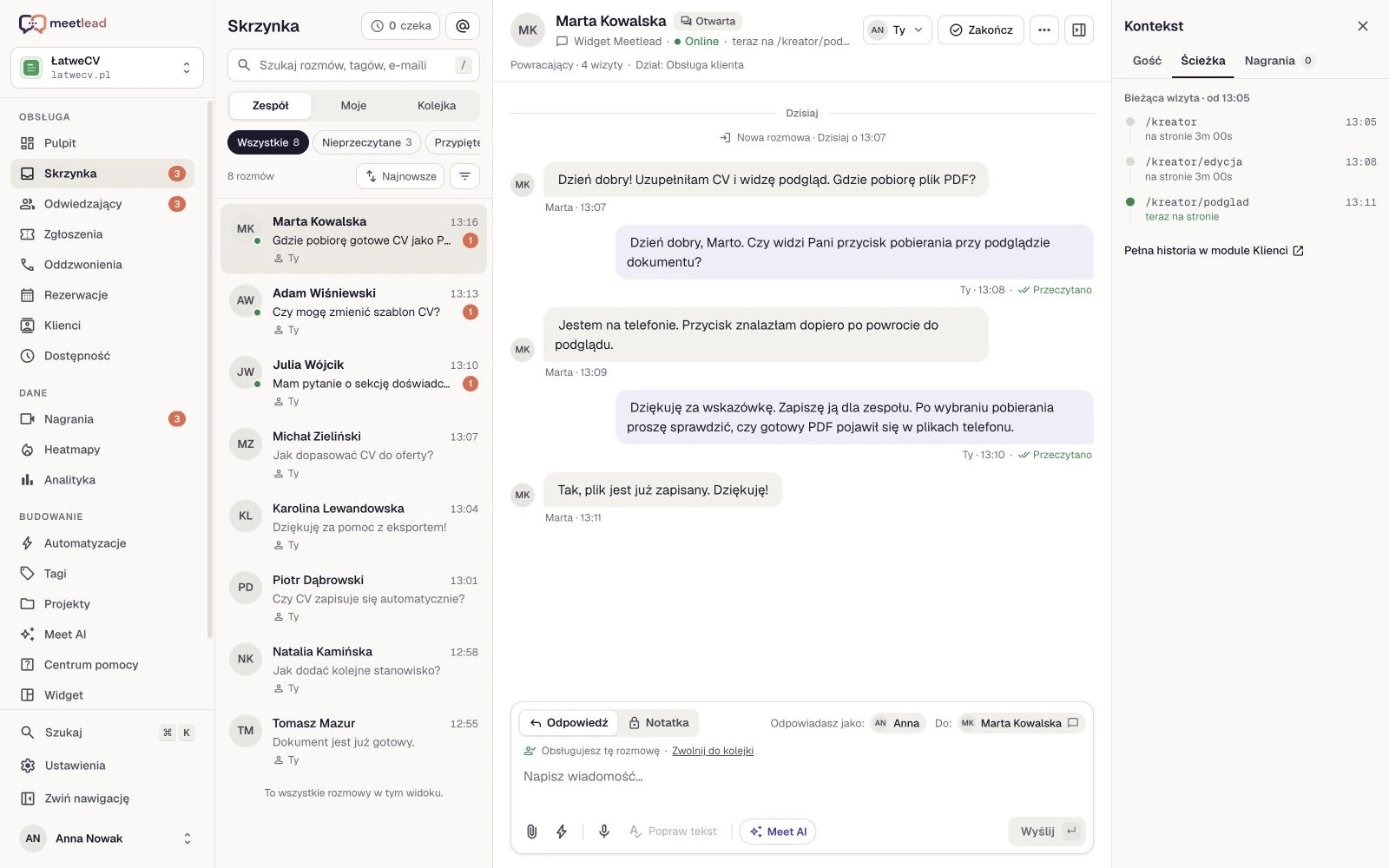Change the reply-as sender Anna
The width and height of the screenshot is (1389, 868).
tap(898, 723)
